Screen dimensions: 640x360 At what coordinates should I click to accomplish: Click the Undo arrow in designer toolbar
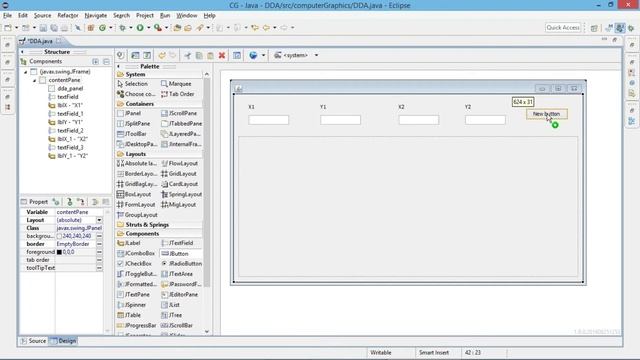coord(162,55)
